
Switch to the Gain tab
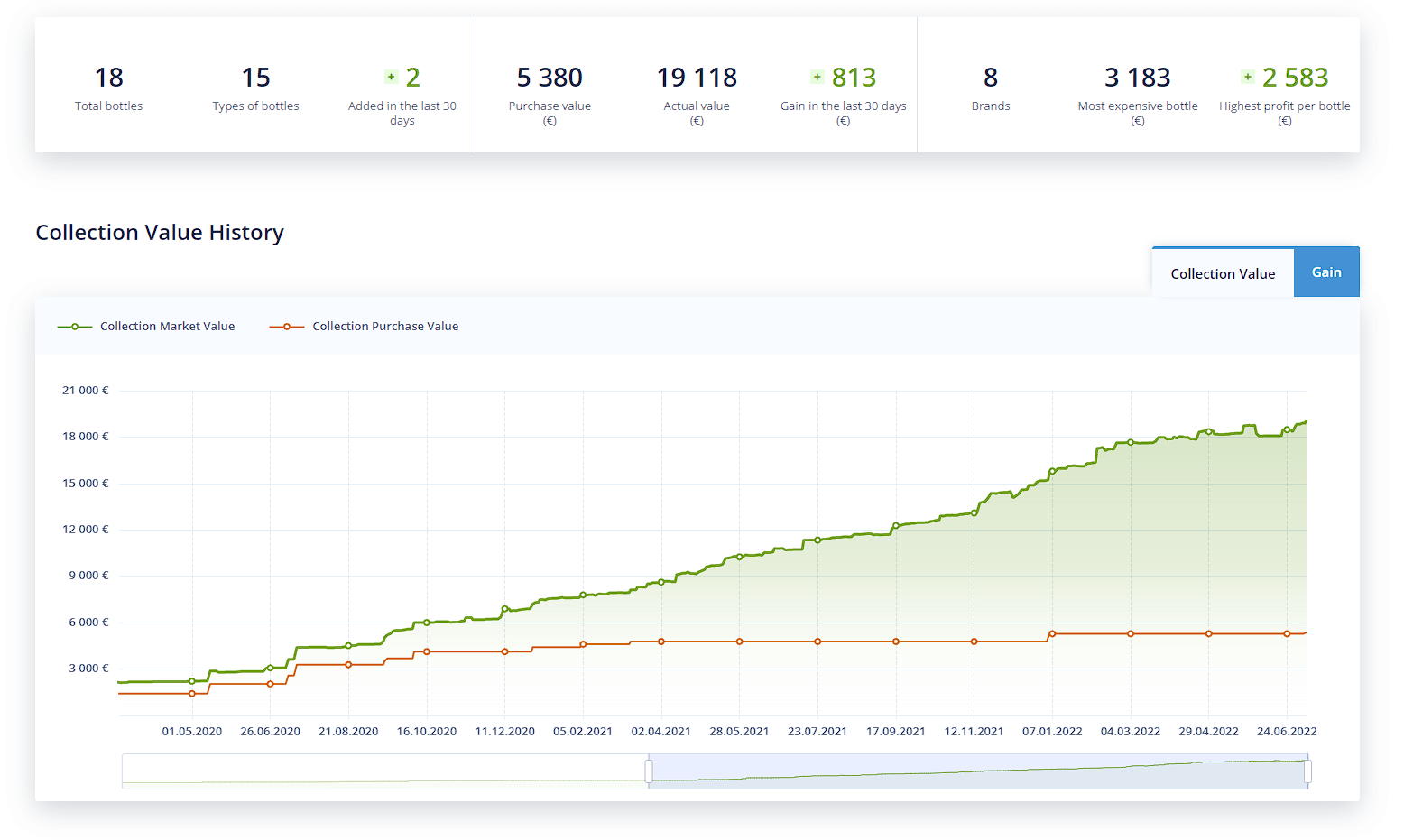coord(1326,272)
